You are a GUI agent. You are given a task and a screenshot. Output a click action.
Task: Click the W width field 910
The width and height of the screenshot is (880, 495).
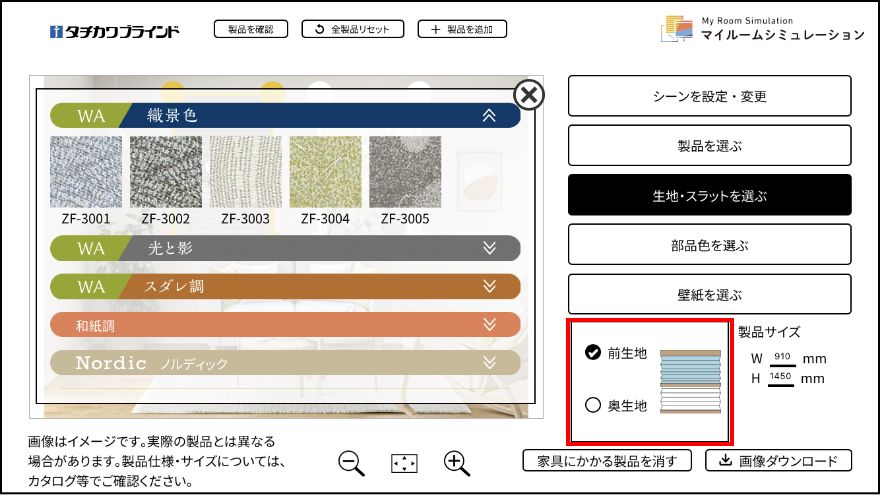click(782, 358)
